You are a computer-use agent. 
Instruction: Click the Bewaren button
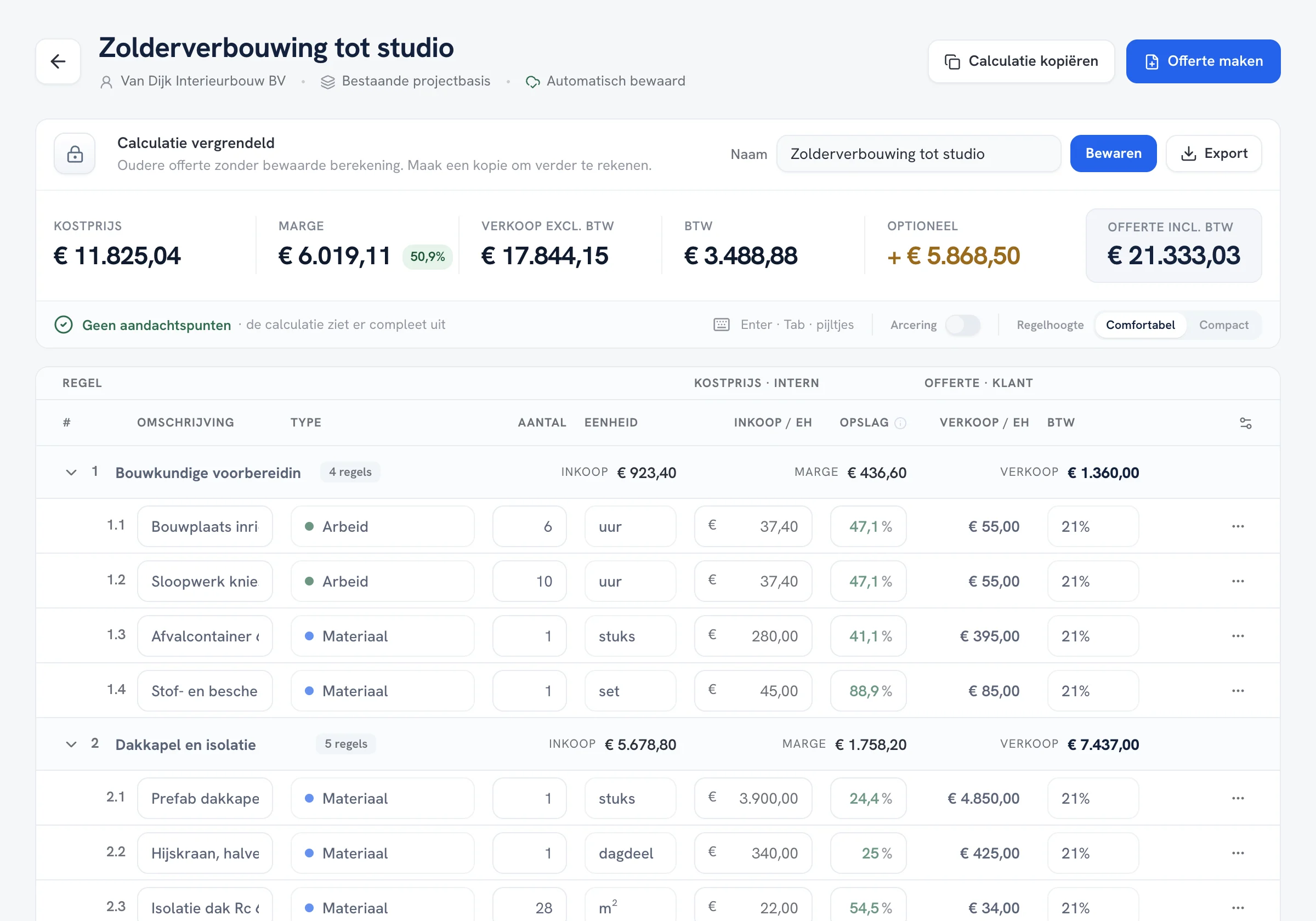[1113, 153]
